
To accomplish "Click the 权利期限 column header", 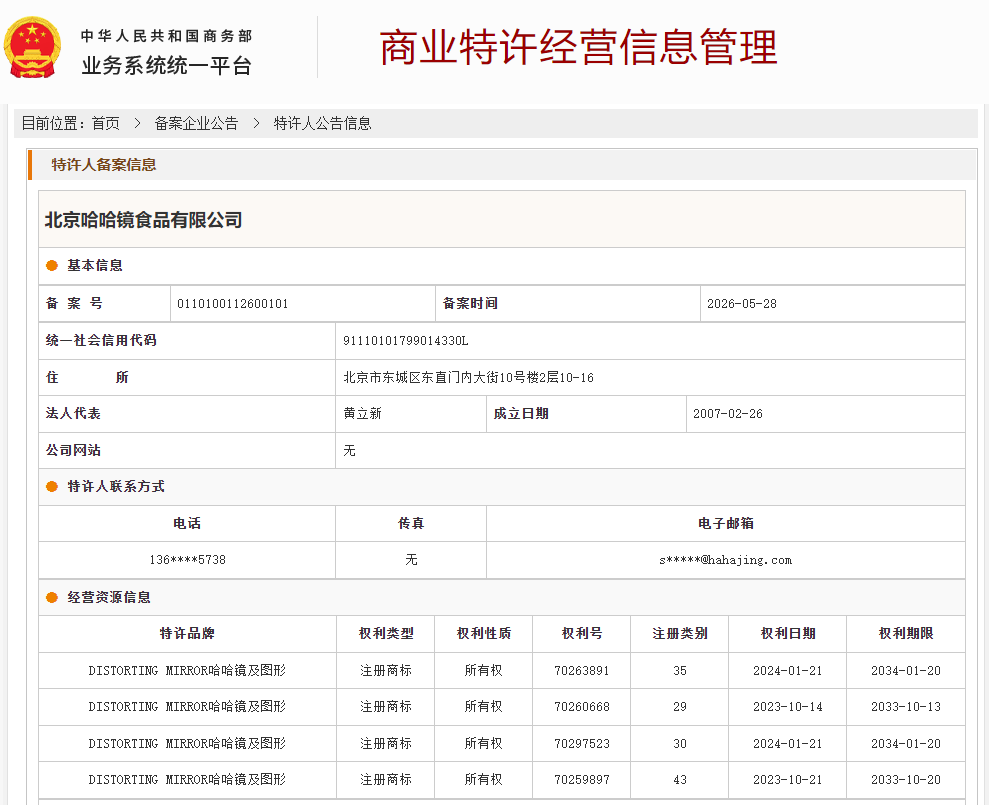I will point(906,633).
